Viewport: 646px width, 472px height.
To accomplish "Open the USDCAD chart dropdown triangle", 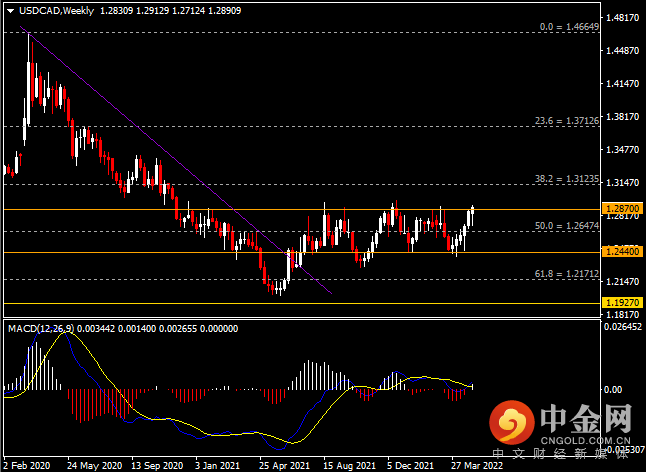I will tap(10, 11).
